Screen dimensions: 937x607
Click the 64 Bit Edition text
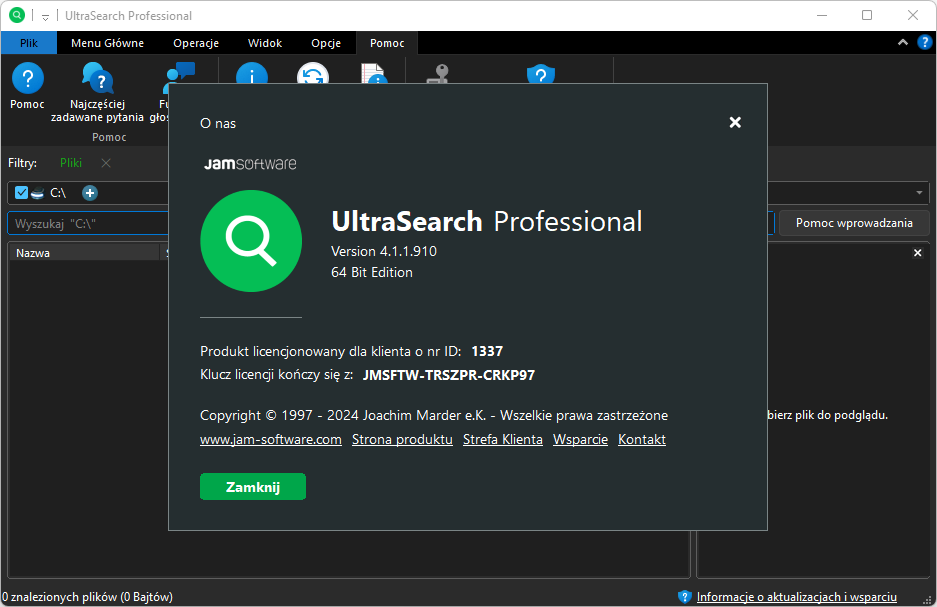click(x=372, y=272)
